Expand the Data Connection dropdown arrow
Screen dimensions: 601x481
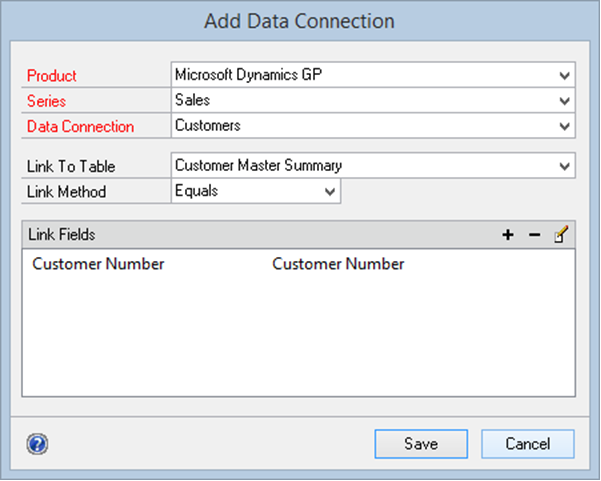(x=564, y=126)
